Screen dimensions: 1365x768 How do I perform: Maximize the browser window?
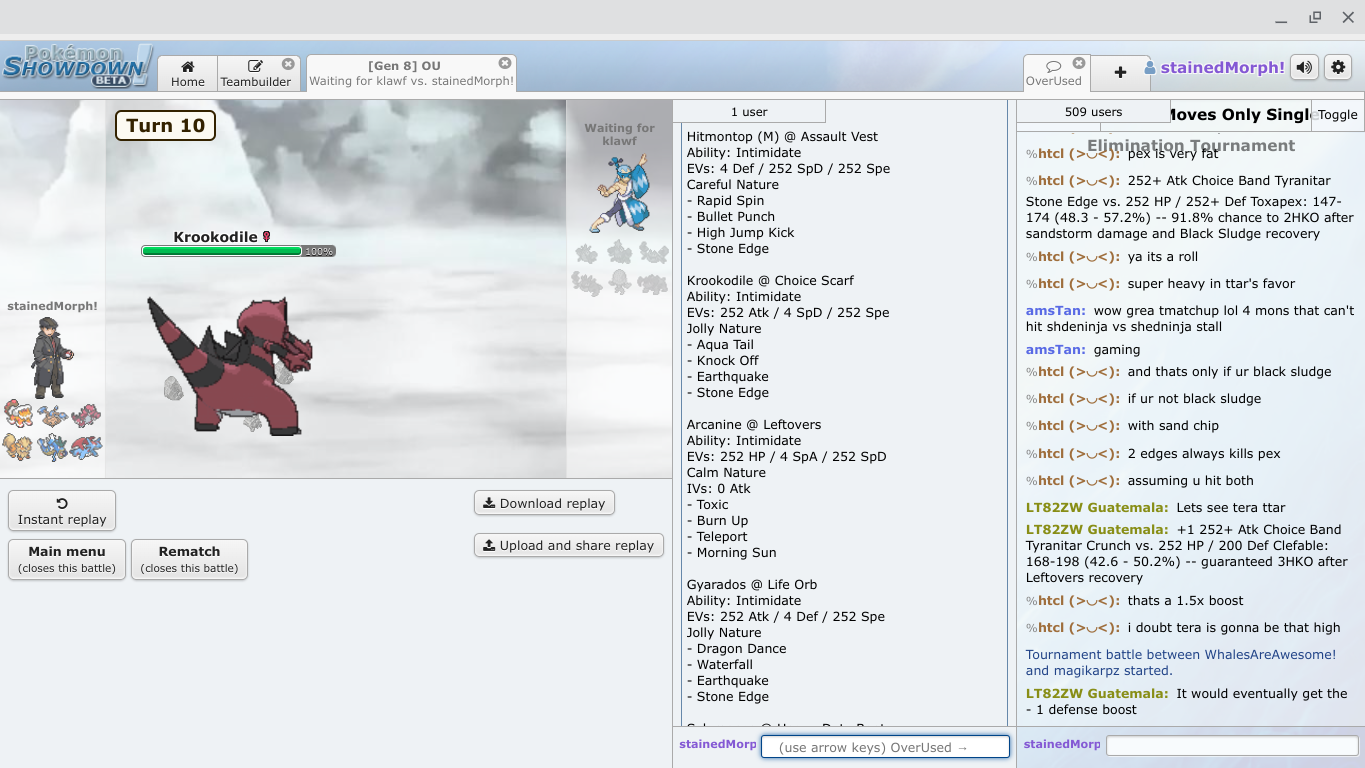point(1315,18)
